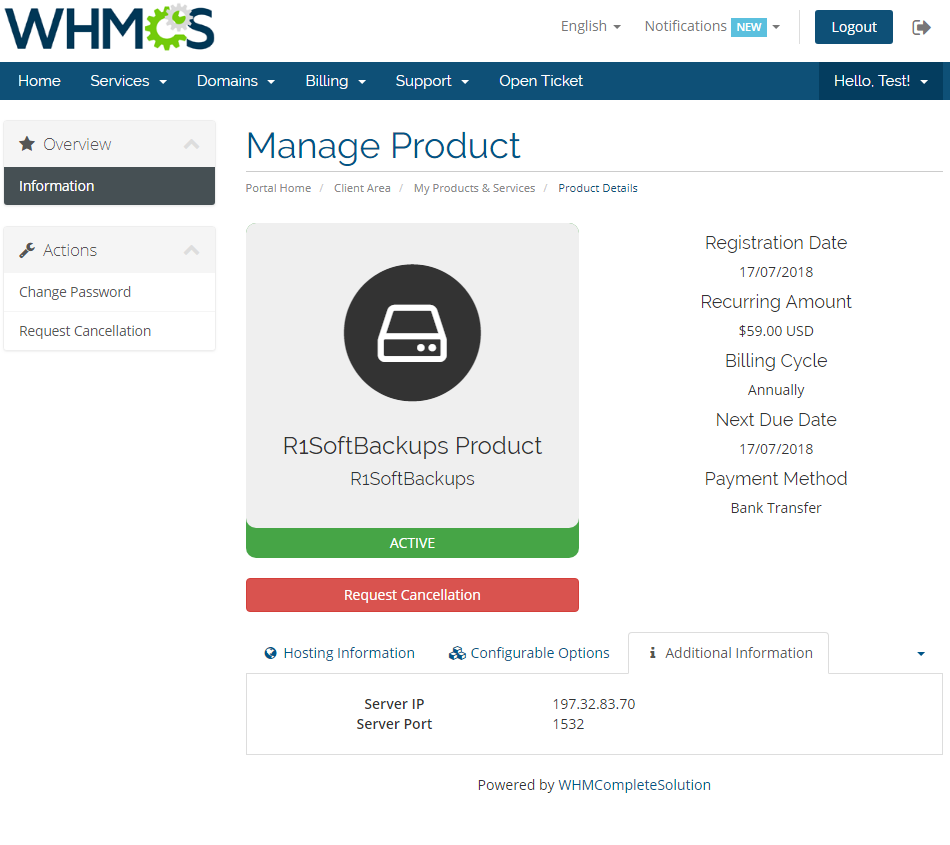Viewport: 950px width, 845px height.
Task: Open the tabs overflow caret dropdown
Action: tap(921, 654)
